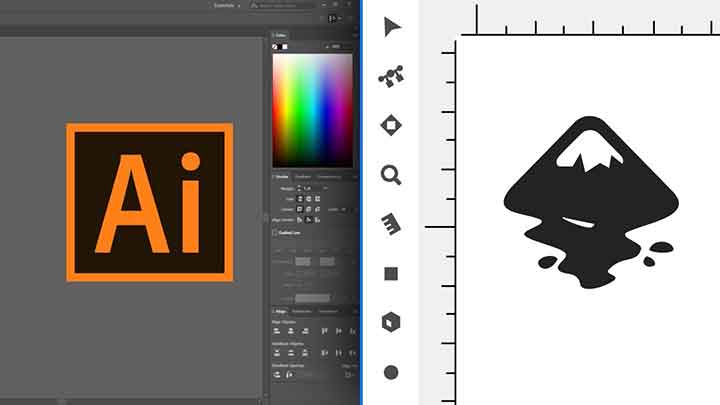Click Horizontal Distribute Right in Distribute Objects

point(353,353)
